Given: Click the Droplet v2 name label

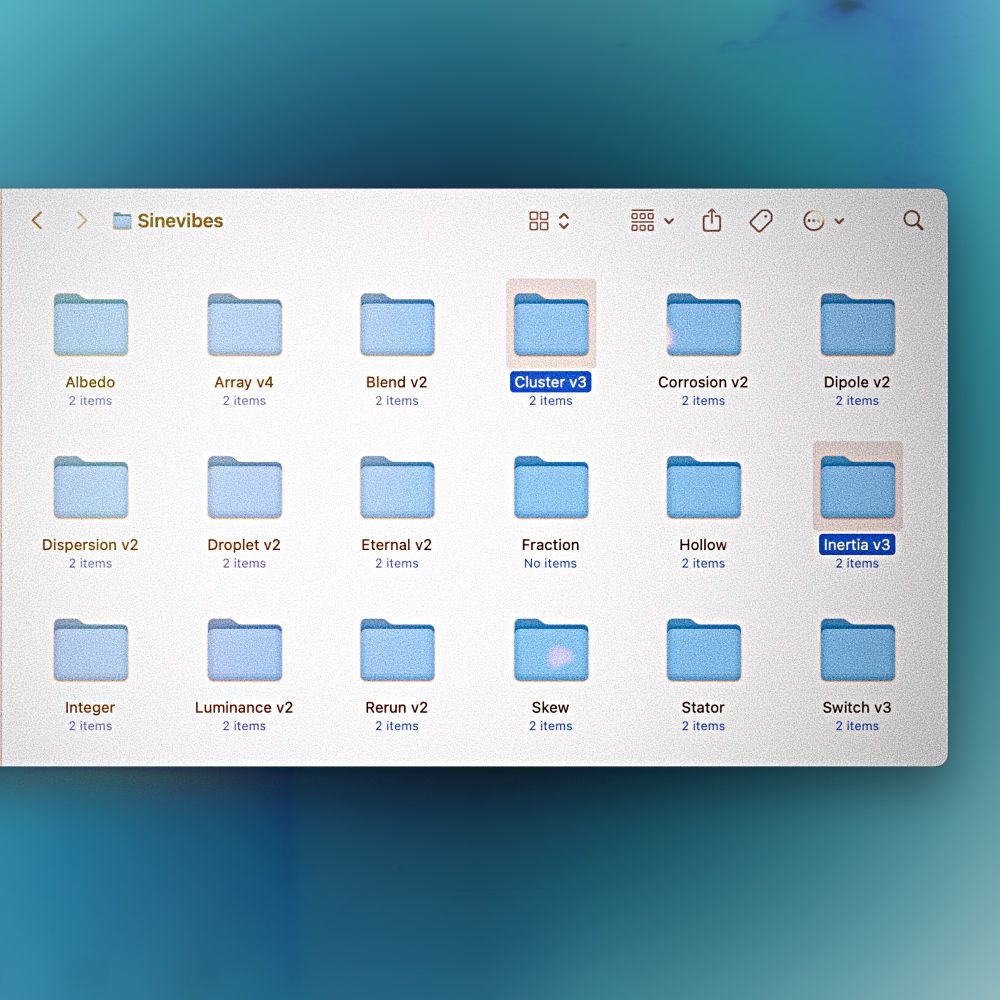Looking at the screenshot, I should click(x=244, y=545).
